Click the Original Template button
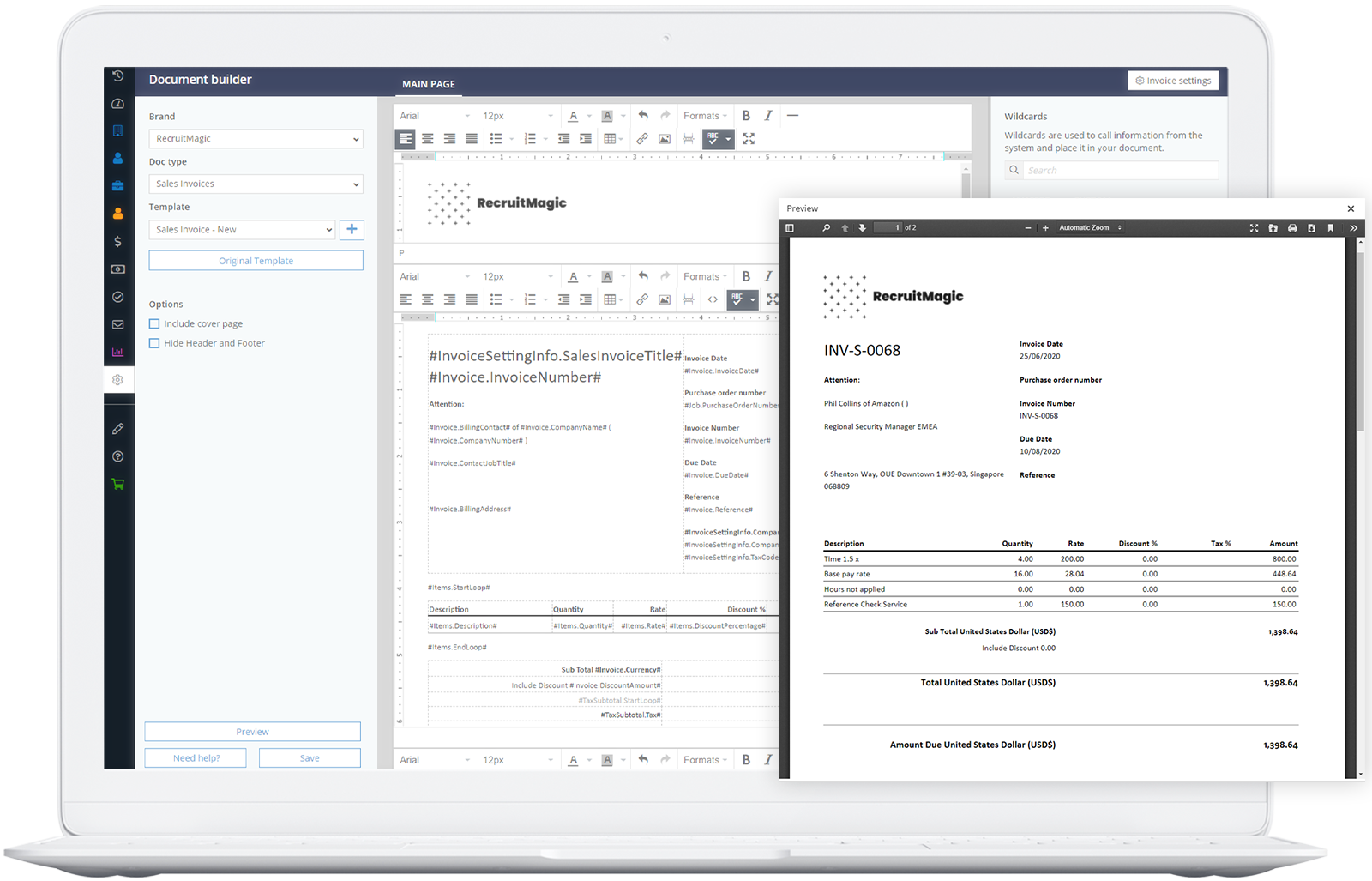The image size is (1372, 881). (256, 261)
